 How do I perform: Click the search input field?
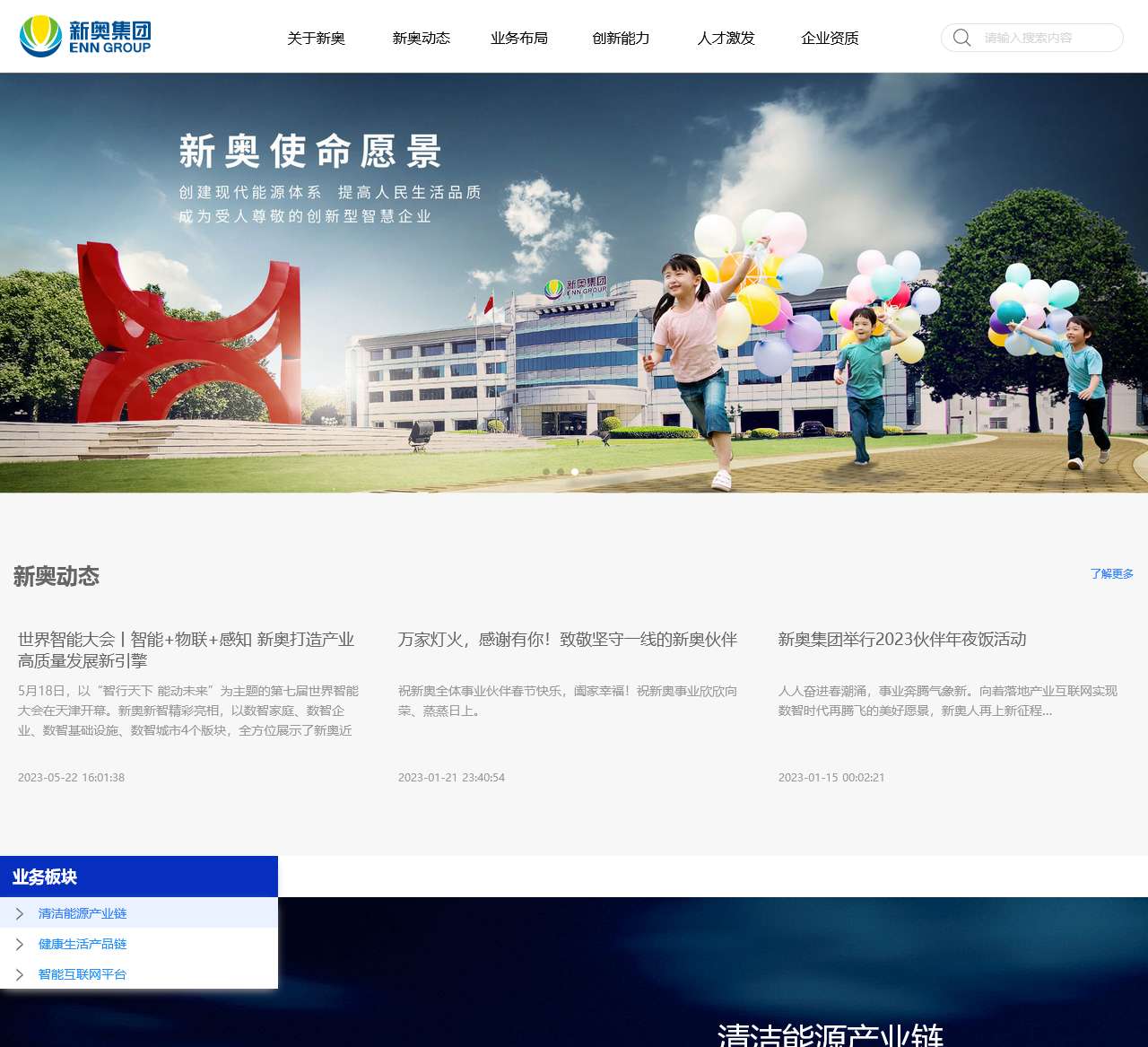click(x=1031, y=38)
